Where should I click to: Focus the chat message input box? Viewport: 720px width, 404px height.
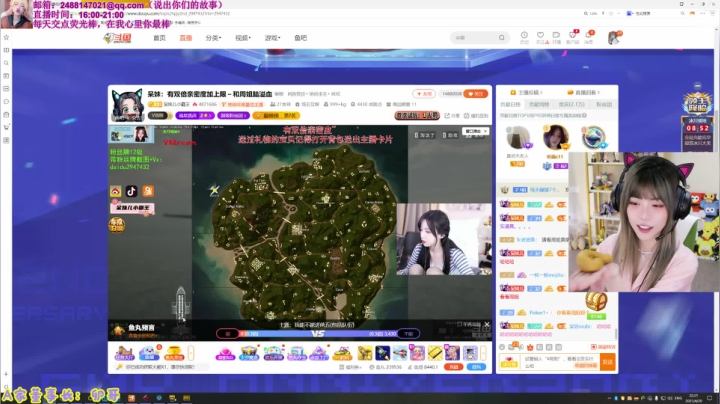point(560,362)
